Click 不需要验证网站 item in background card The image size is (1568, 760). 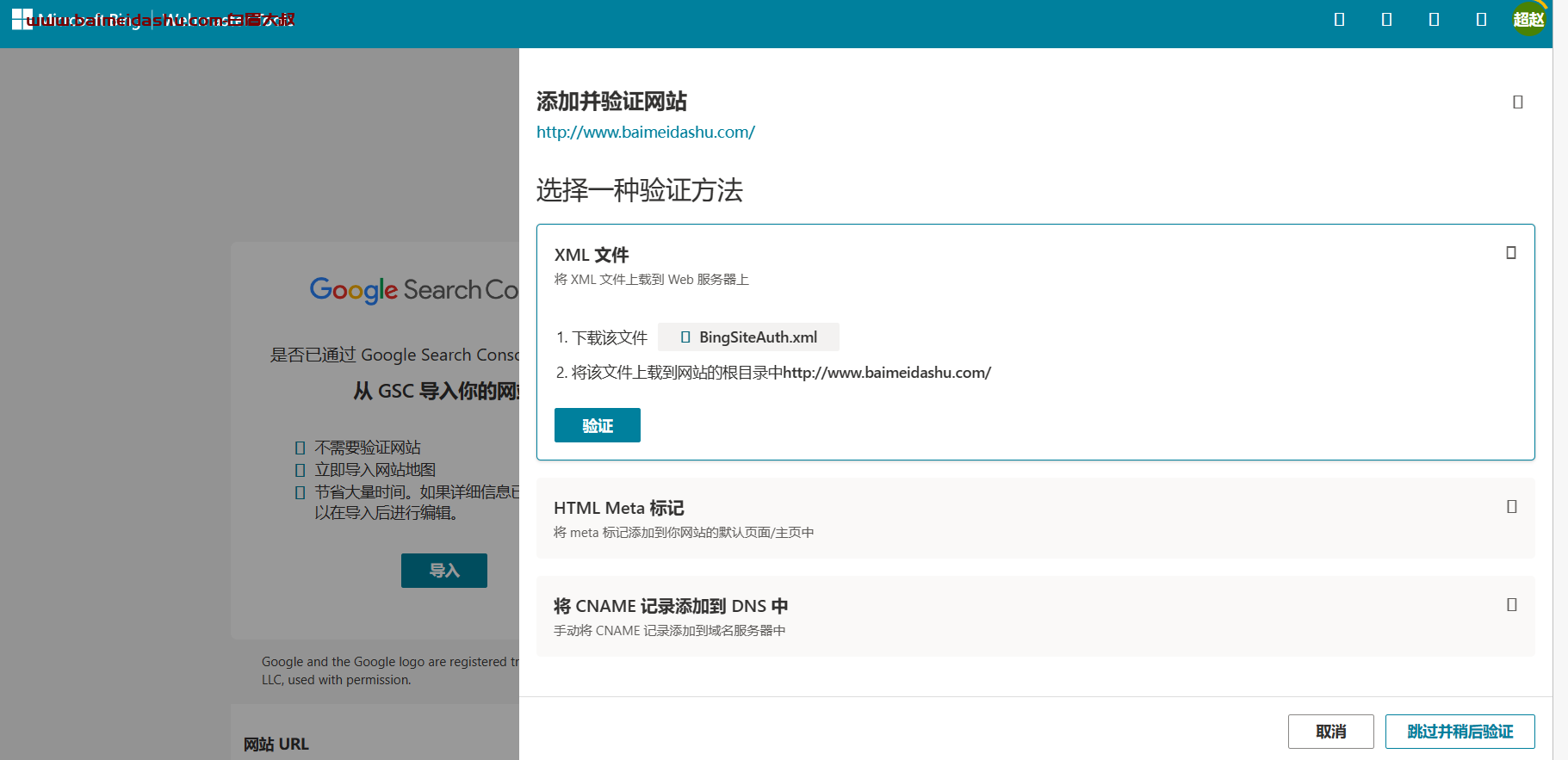(x=368, y=448)
